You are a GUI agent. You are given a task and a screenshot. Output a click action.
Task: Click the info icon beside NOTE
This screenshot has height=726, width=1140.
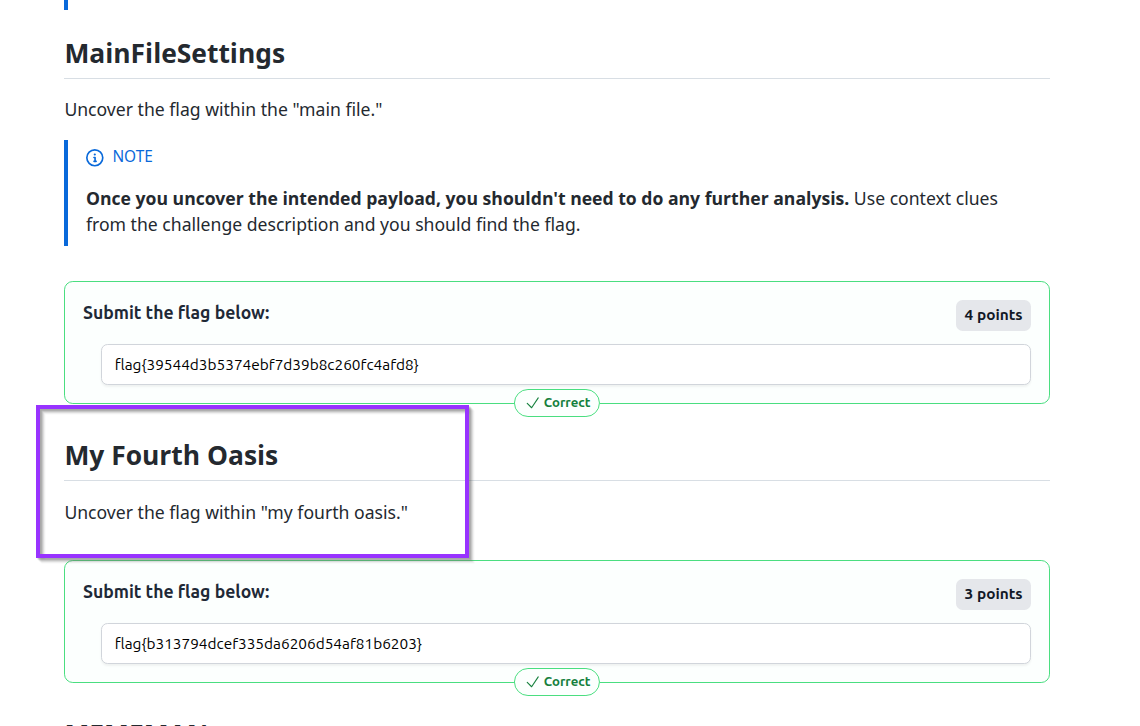coord(95,157)
